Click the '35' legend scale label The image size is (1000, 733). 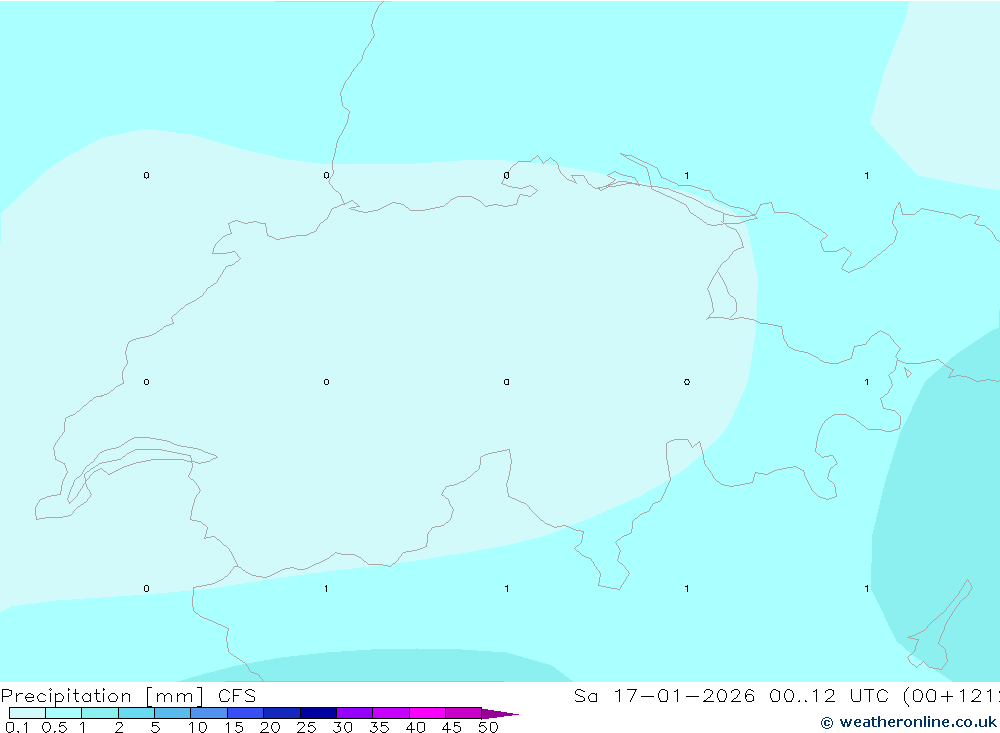379,727
